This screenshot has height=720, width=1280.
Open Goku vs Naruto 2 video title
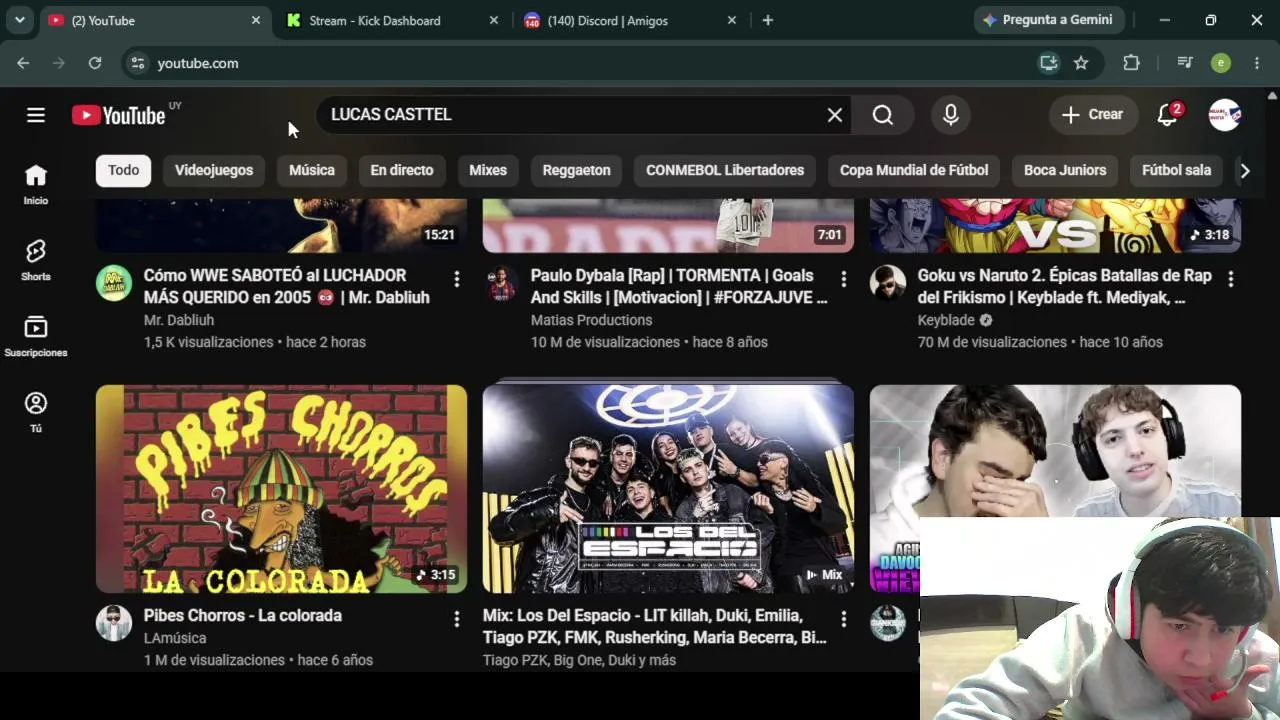pyautogui.click(x=1065, y=286)
